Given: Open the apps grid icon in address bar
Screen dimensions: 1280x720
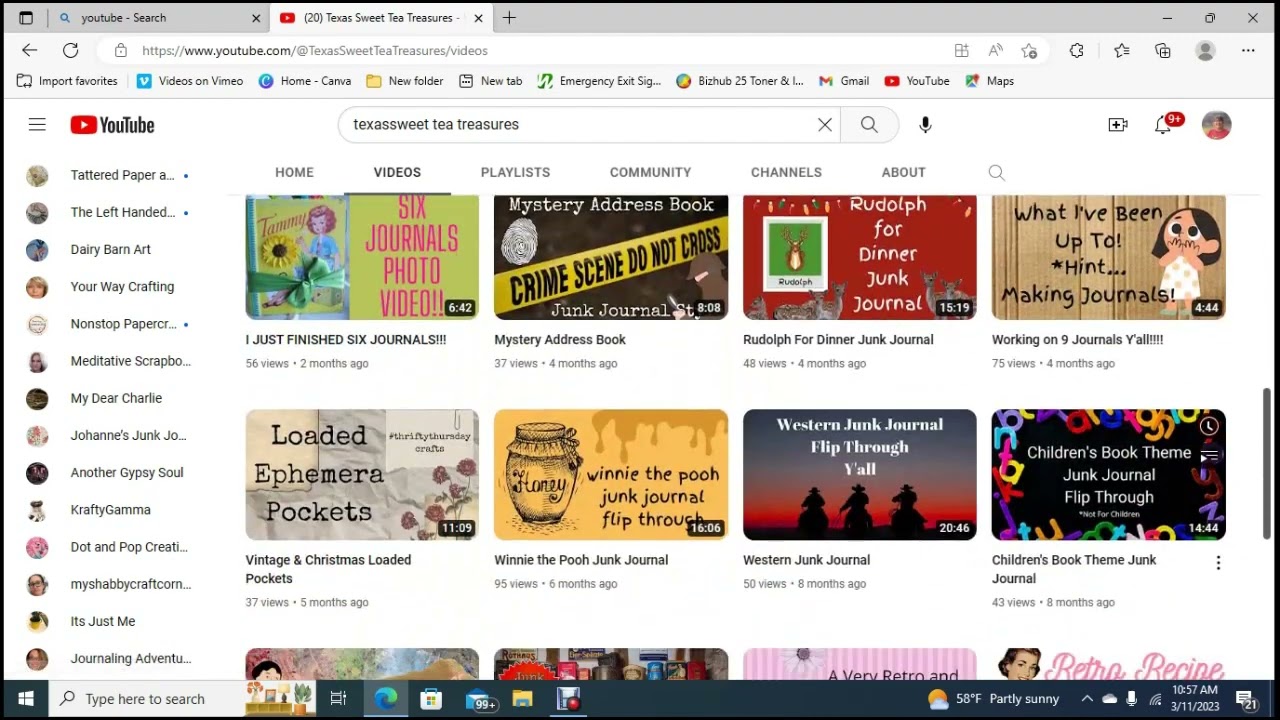Looking at the screenshot, I should click(x=961, y=50).
